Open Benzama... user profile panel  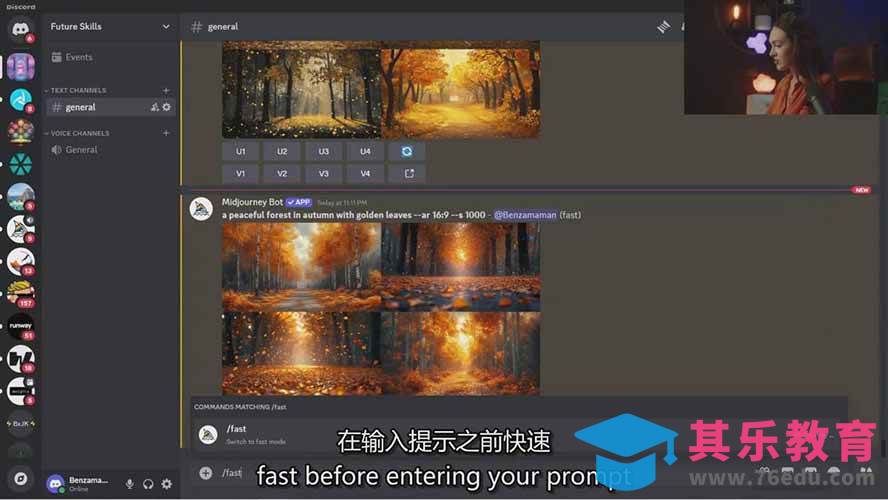click(79, 484)
